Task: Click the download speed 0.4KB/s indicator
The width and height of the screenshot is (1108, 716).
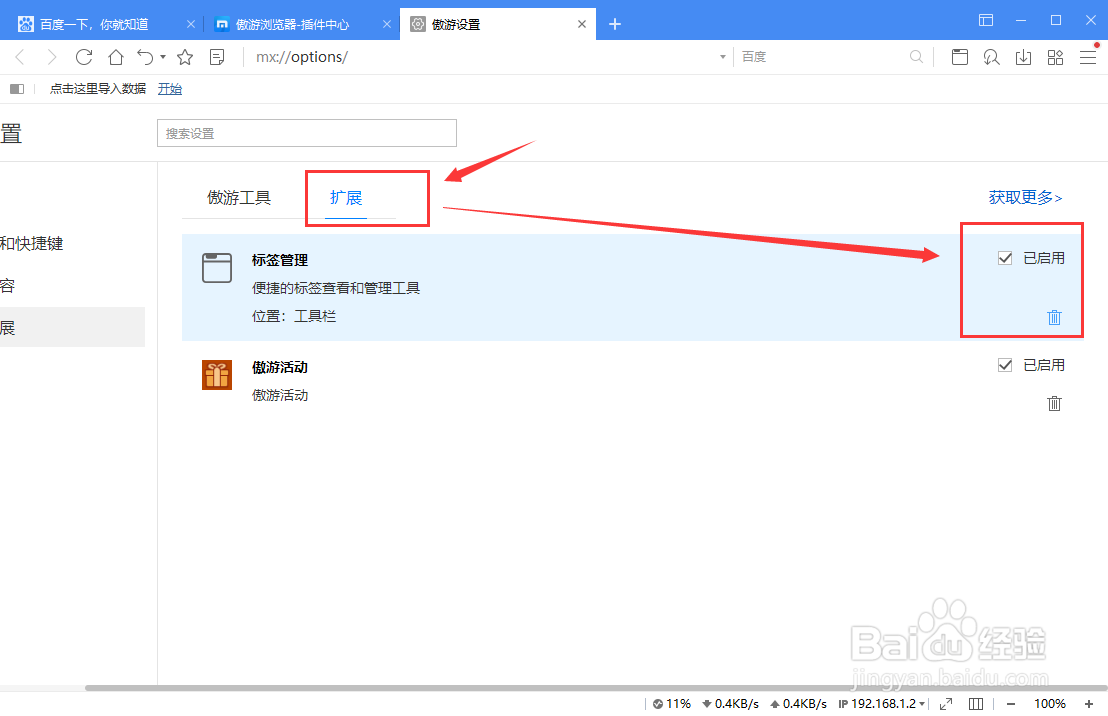Action: tap(730, 704)
